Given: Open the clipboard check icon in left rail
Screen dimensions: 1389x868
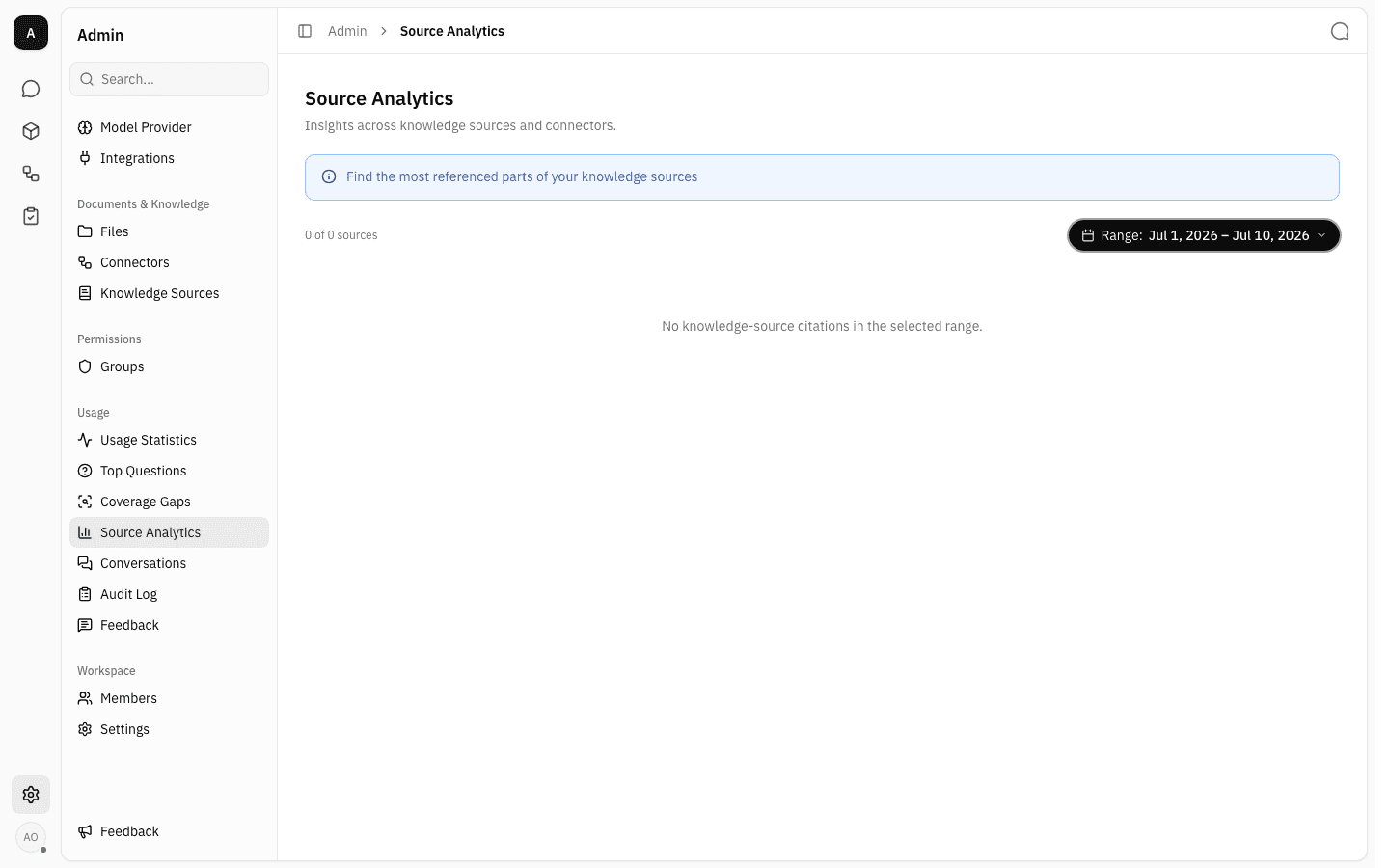Looking at the screenshot, I should click(x=31, y=216).
